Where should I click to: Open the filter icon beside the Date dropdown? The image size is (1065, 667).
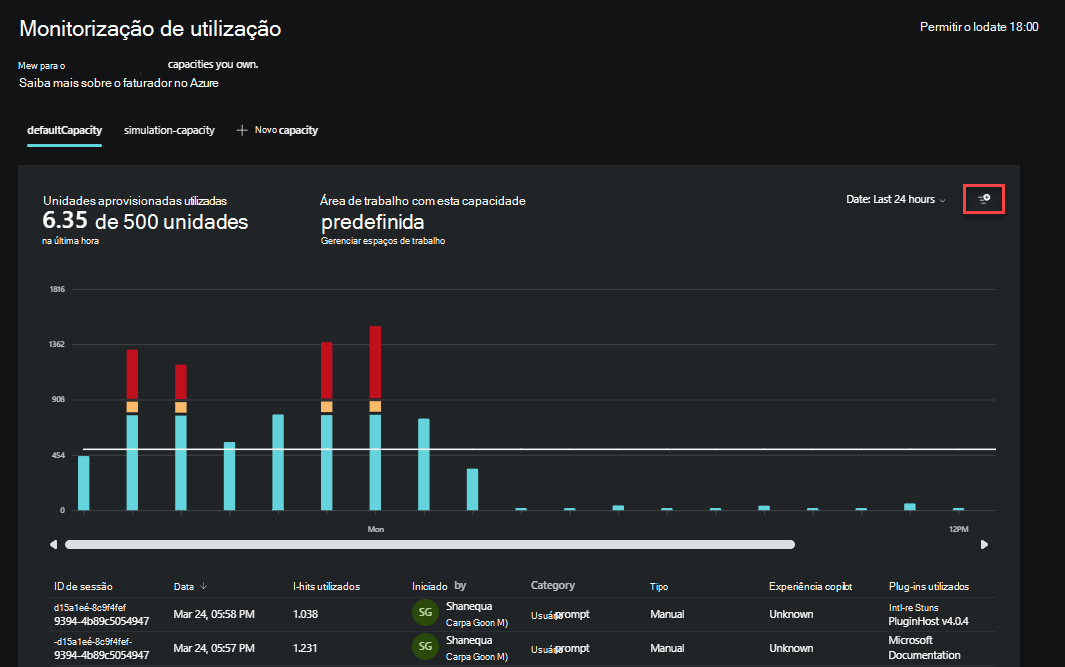click(x=983, y=198)
